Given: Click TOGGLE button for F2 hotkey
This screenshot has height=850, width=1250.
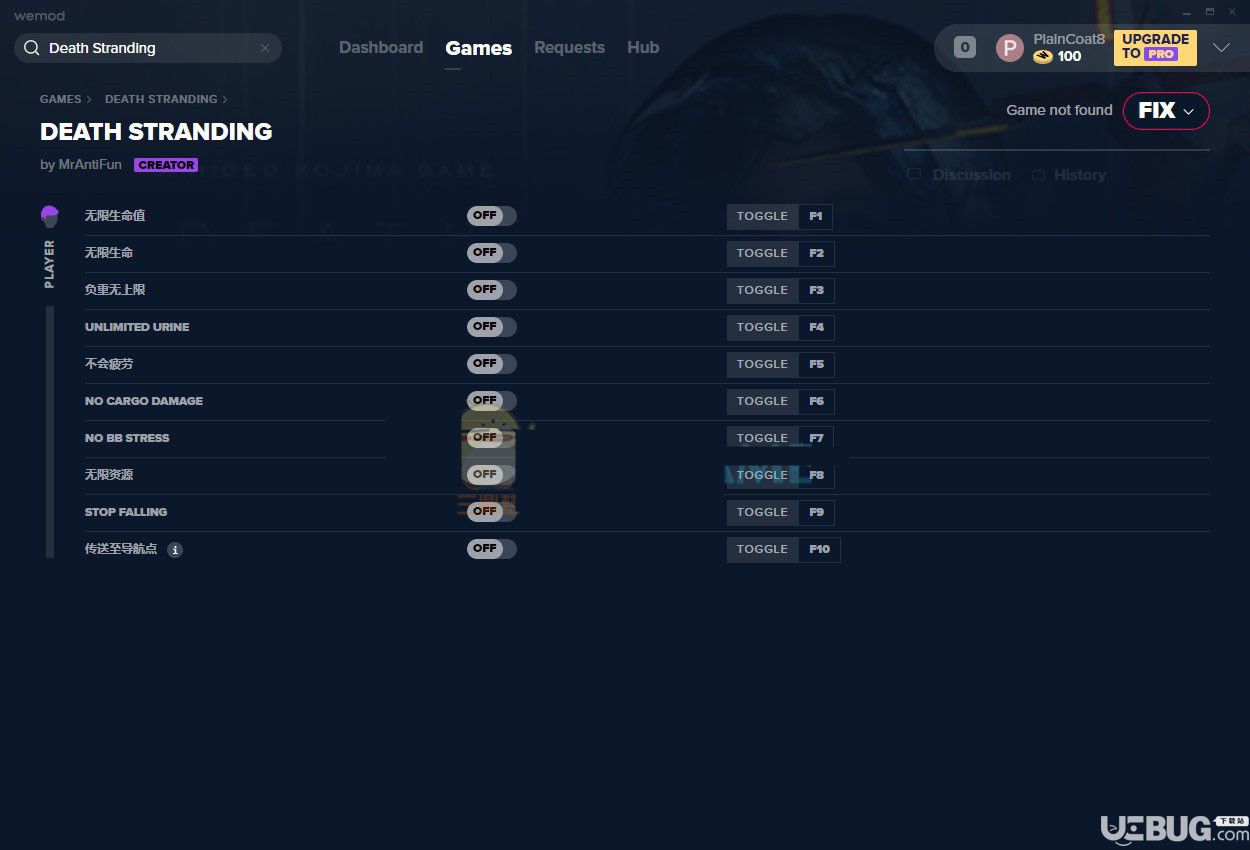Looking at the screenshot, I should click(762, 253).
